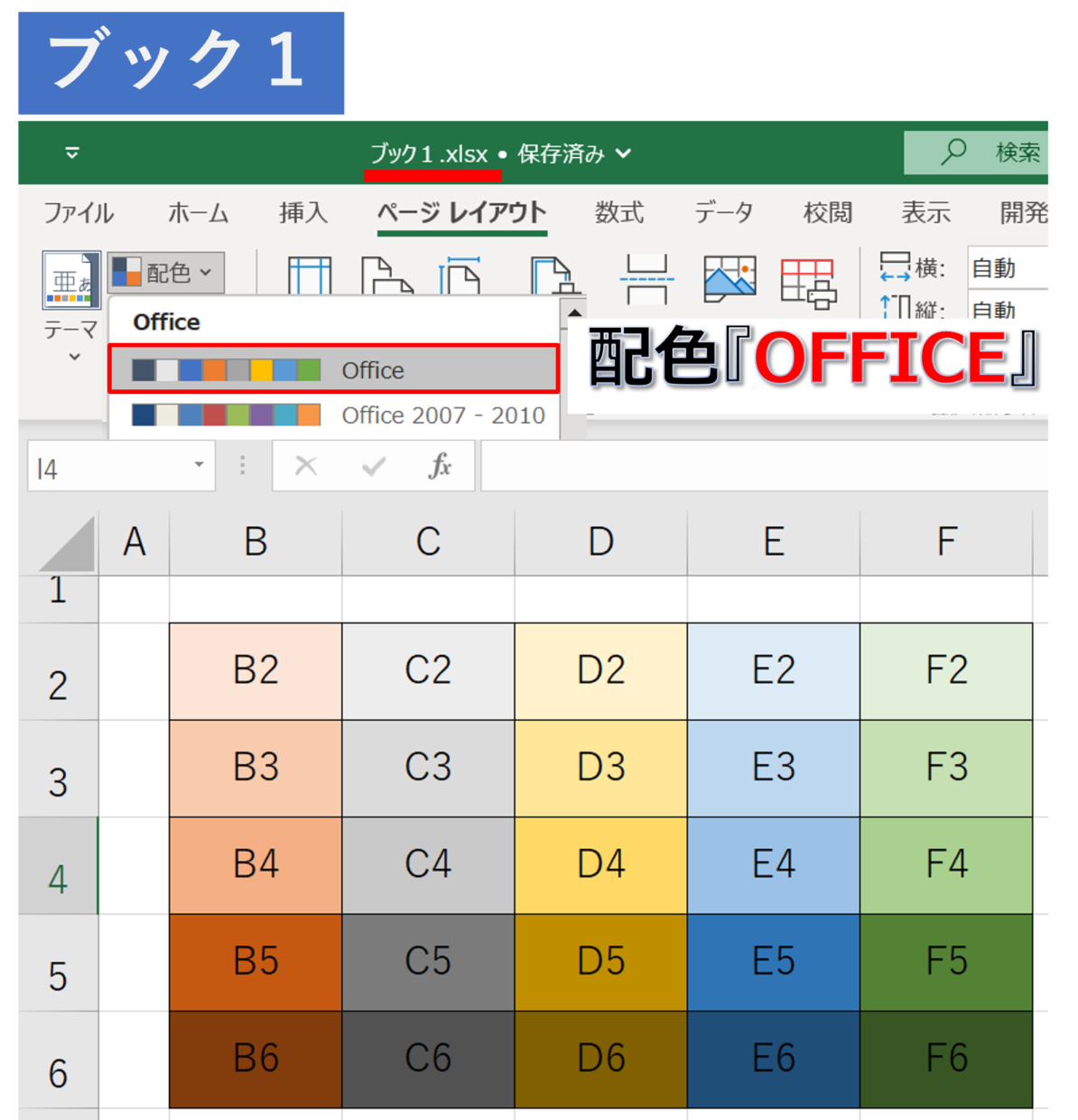1078x1120 pixels.
Task: Click the 検索 search box
Action: tap(977, 153)
